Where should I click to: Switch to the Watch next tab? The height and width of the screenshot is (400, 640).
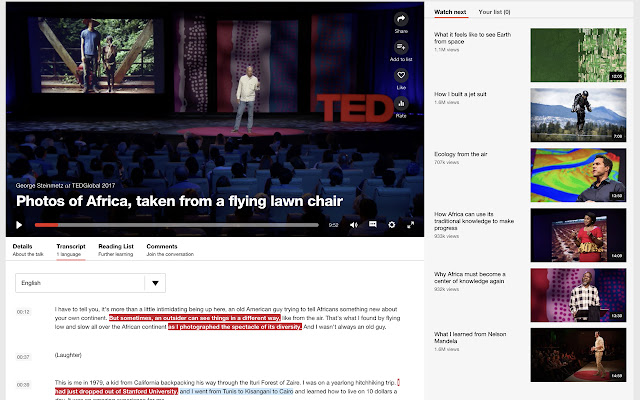click(x=450, y=12)
